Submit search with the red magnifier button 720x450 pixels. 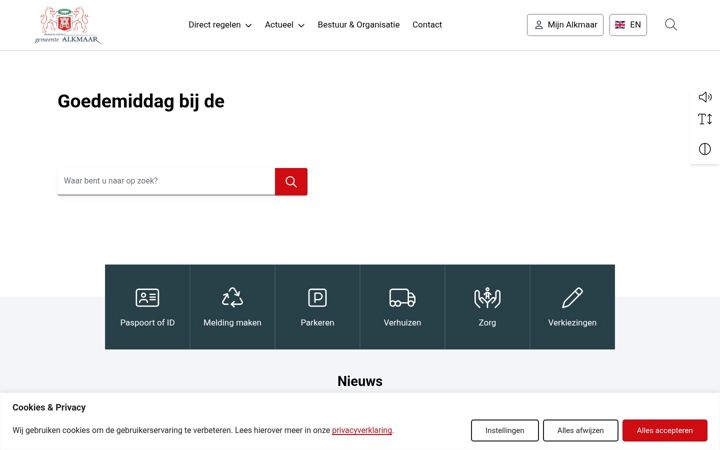point(291,181)
